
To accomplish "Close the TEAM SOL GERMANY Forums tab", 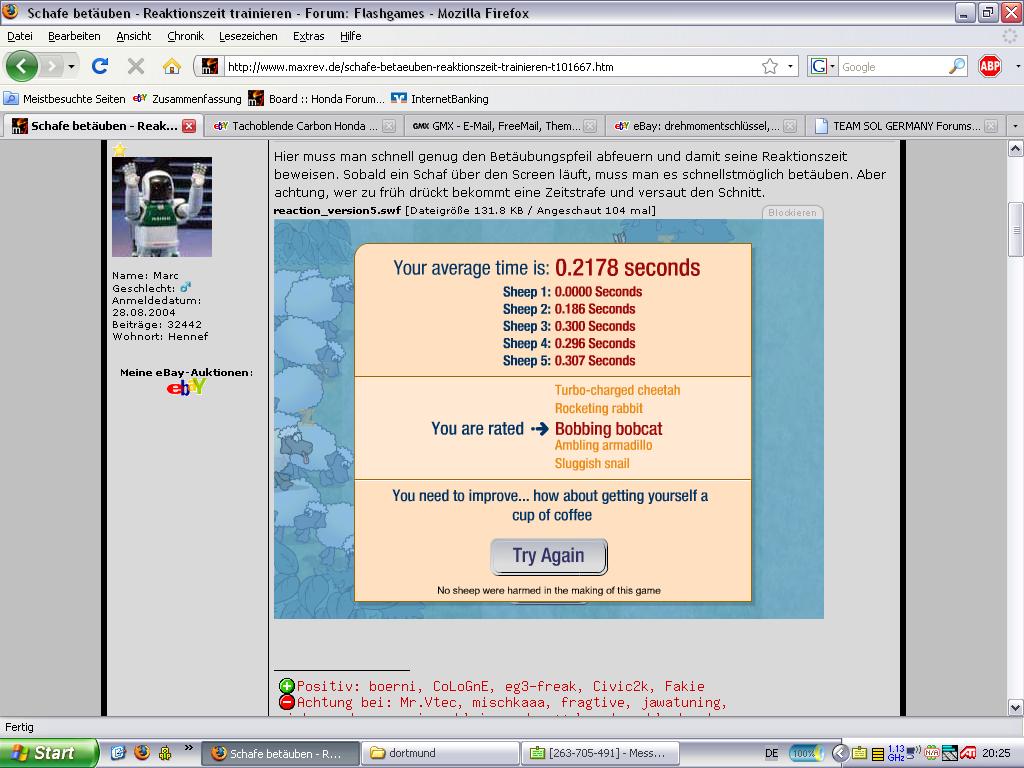I will (x=991, y=126).
